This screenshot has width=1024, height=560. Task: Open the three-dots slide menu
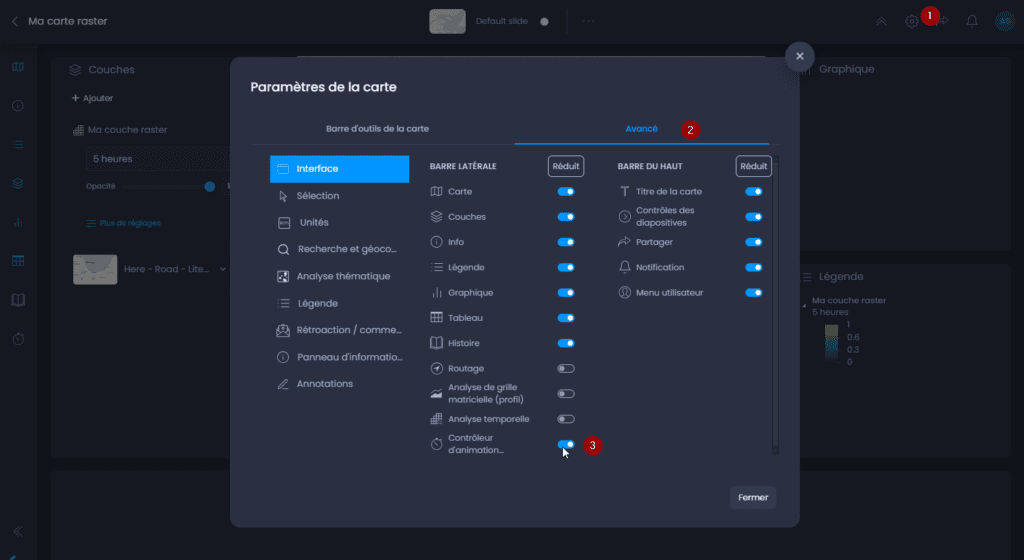[588, 22]
